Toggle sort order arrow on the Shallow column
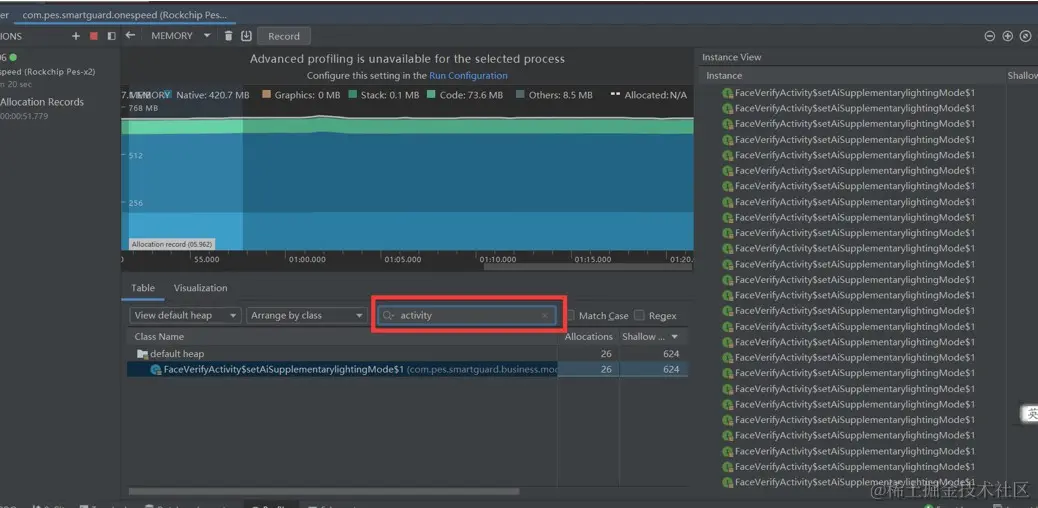1038x508 pixels. [675, 337]
